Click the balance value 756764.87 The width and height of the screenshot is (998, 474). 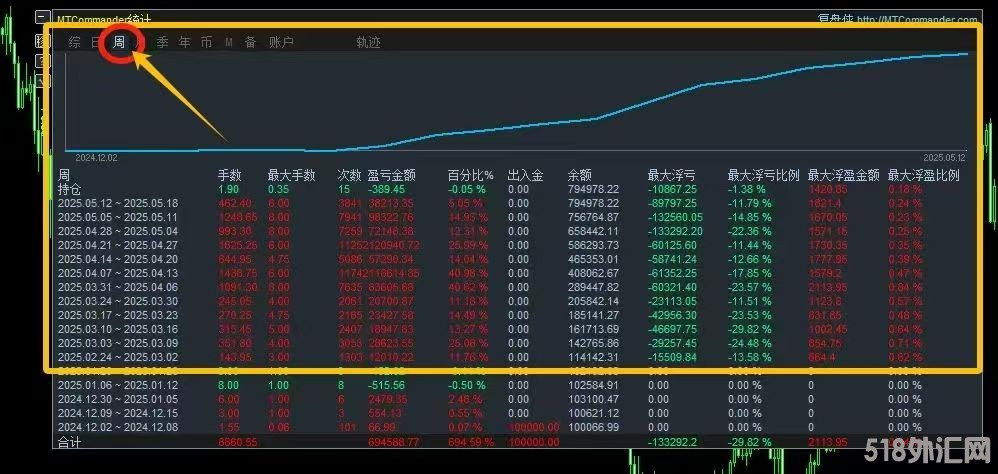[x=593, y=218]
